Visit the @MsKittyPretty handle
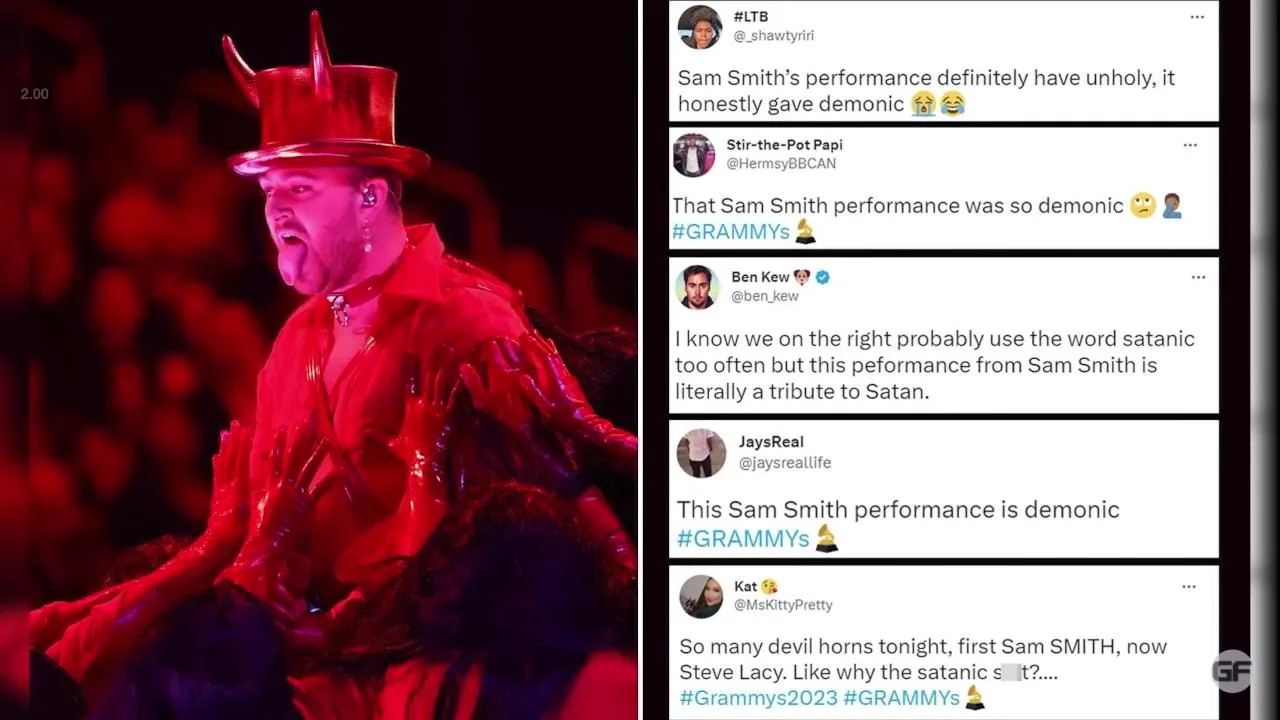1280x720 pixels. [x=784, y=605]
